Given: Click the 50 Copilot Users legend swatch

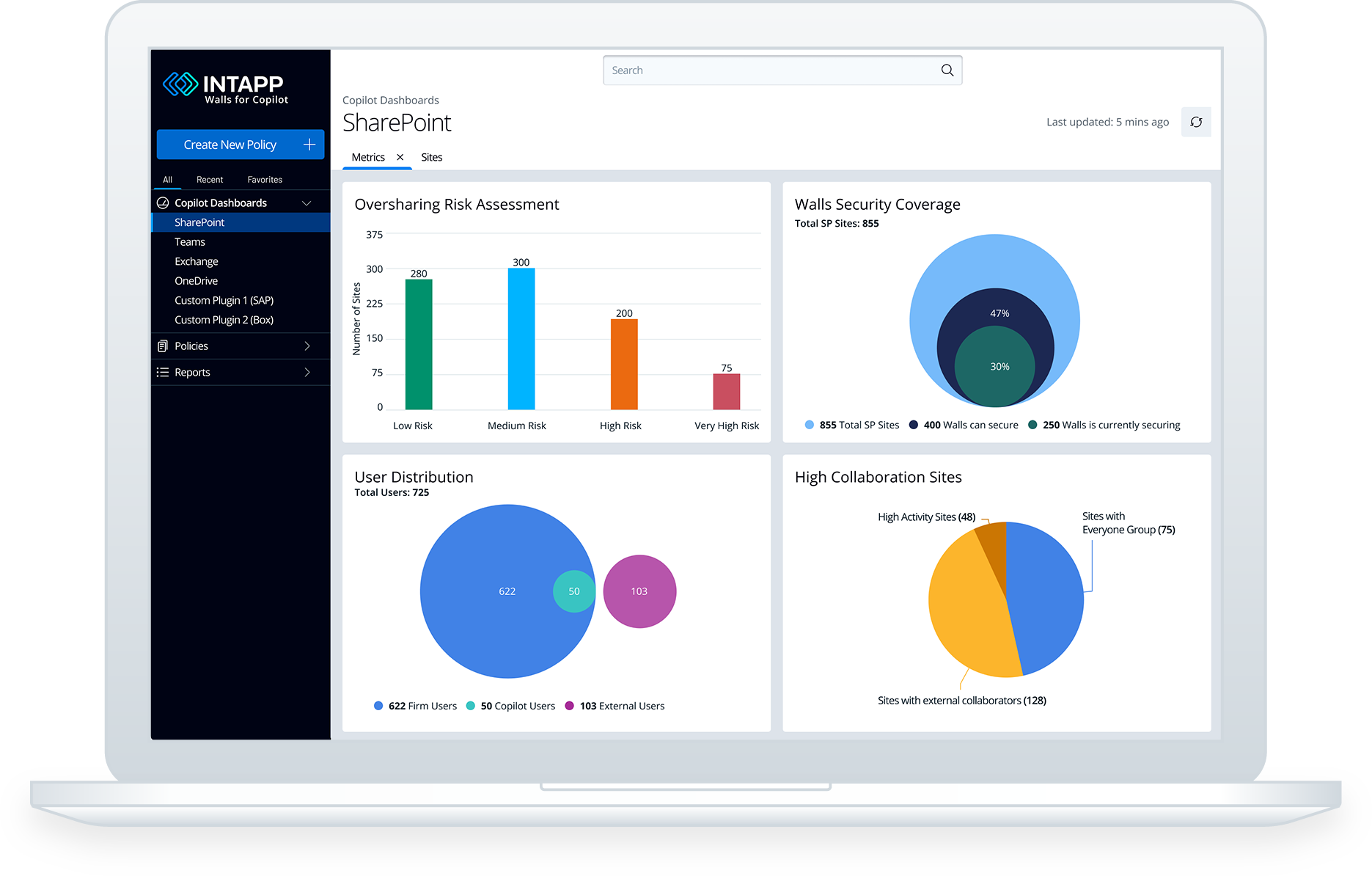Looking at the screenshot, I should (x=471, y=706).
